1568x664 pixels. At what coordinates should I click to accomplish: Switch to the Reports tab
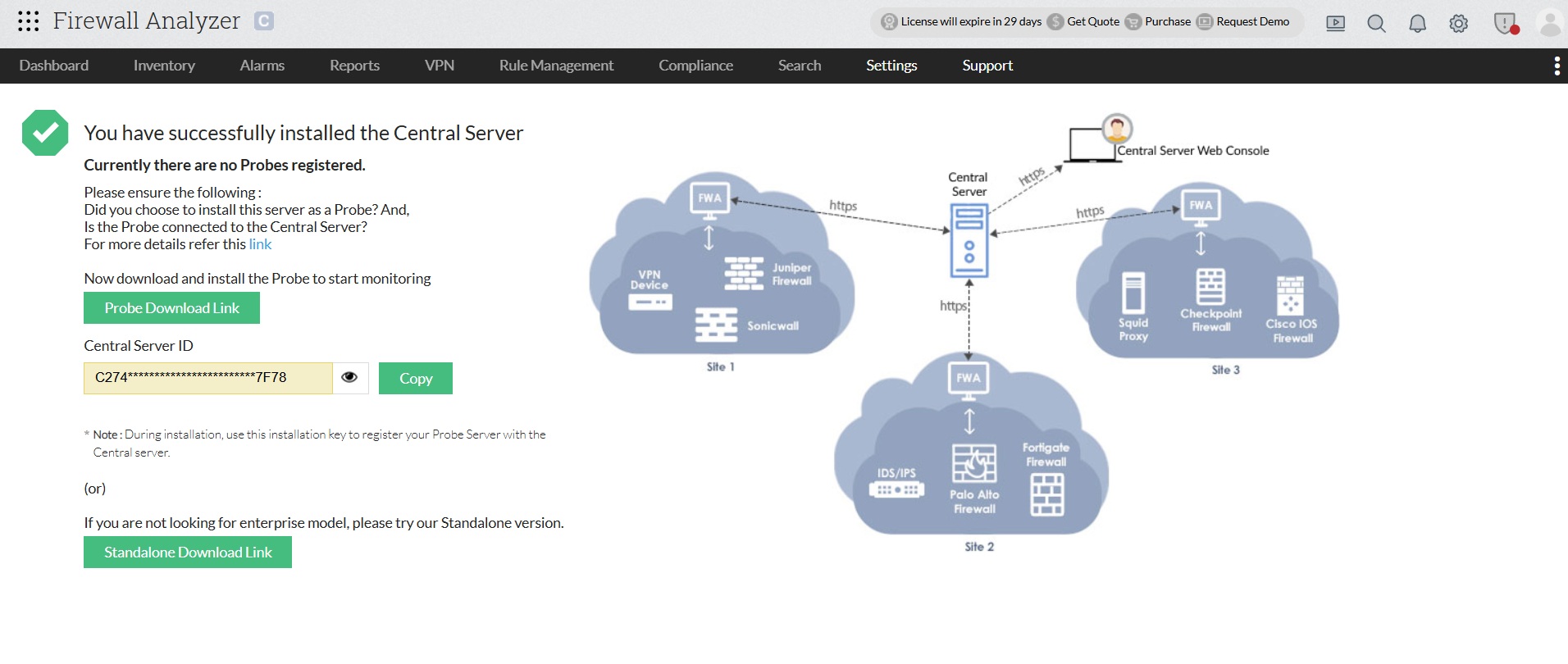tap(354, 66)
